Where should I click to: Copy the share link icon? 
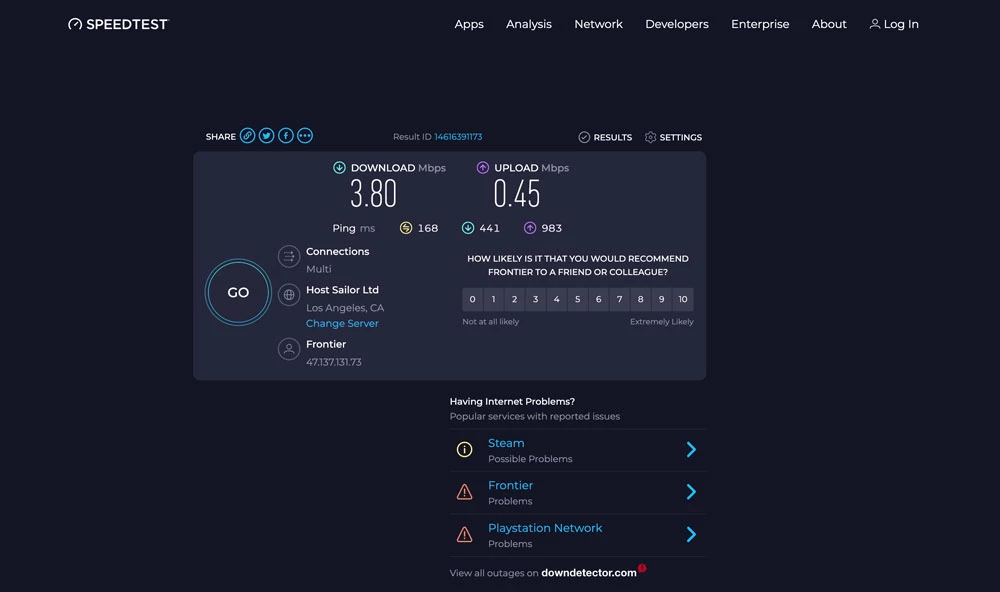[247, 136]
